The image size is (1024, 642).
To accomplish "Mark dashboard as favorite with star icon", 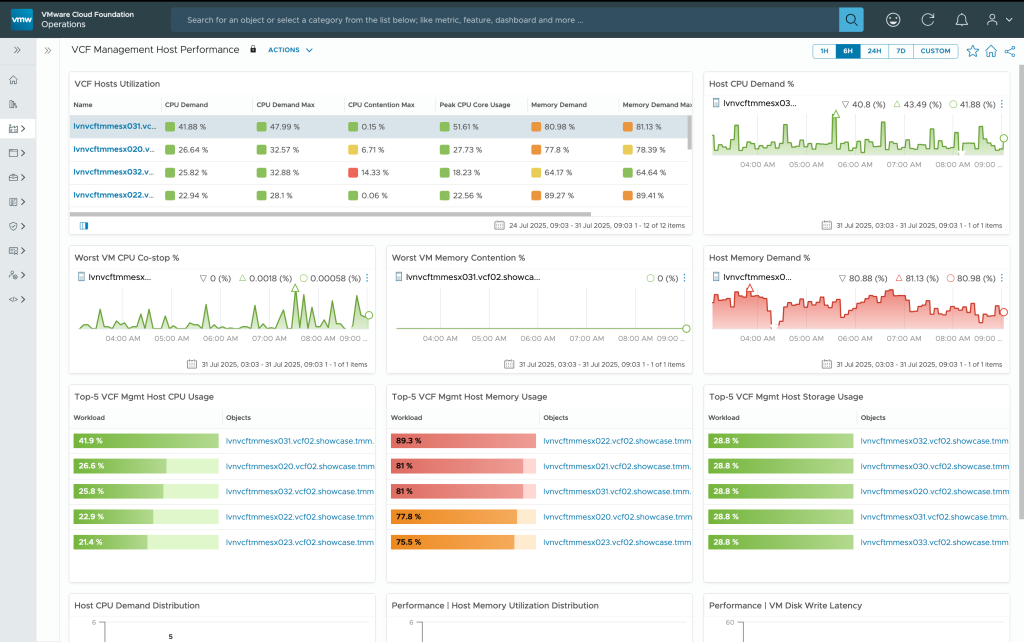I will 972,51.
